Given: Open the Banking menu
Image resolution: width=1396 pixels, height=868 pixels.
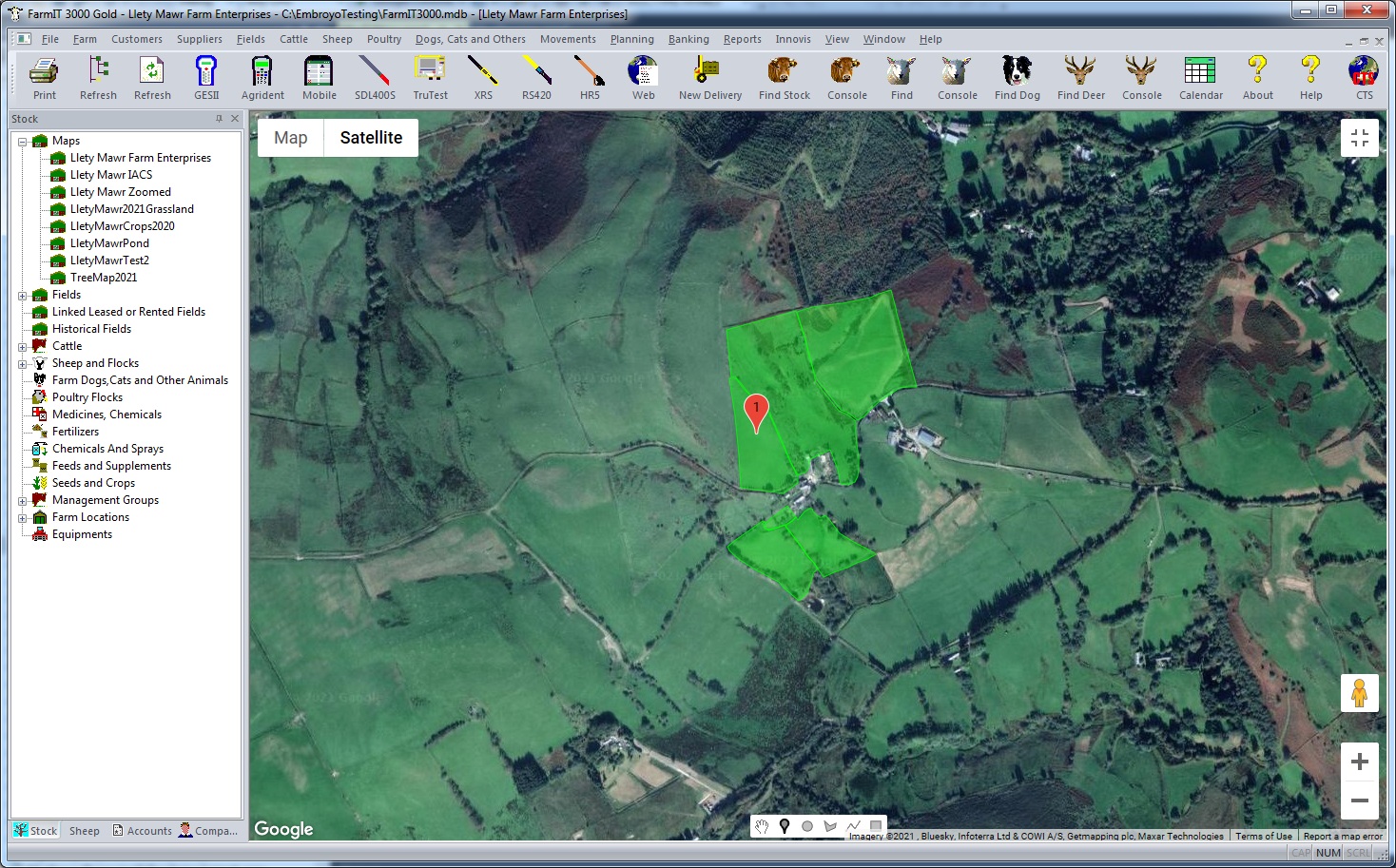Looking at the screenshot, I should tap(688, 39).
